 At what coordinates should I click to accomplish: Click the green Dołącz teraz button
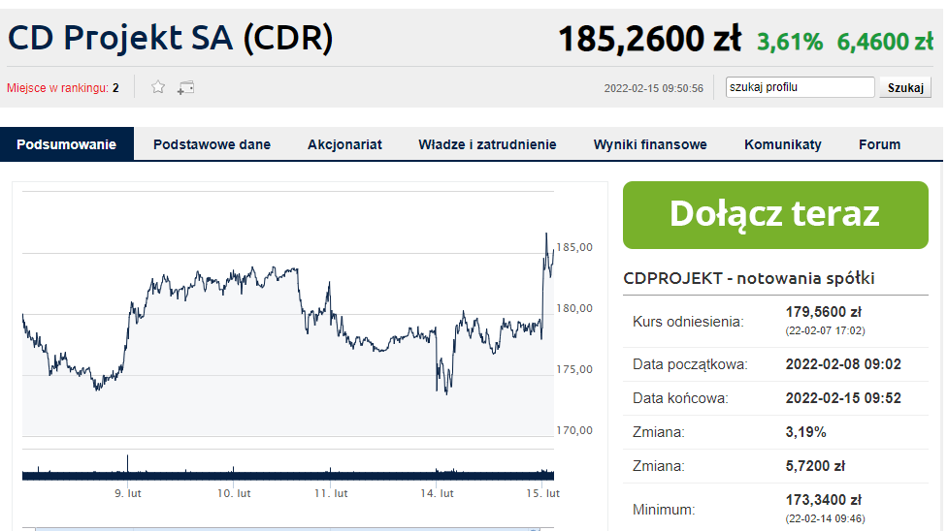pos(775,214)
